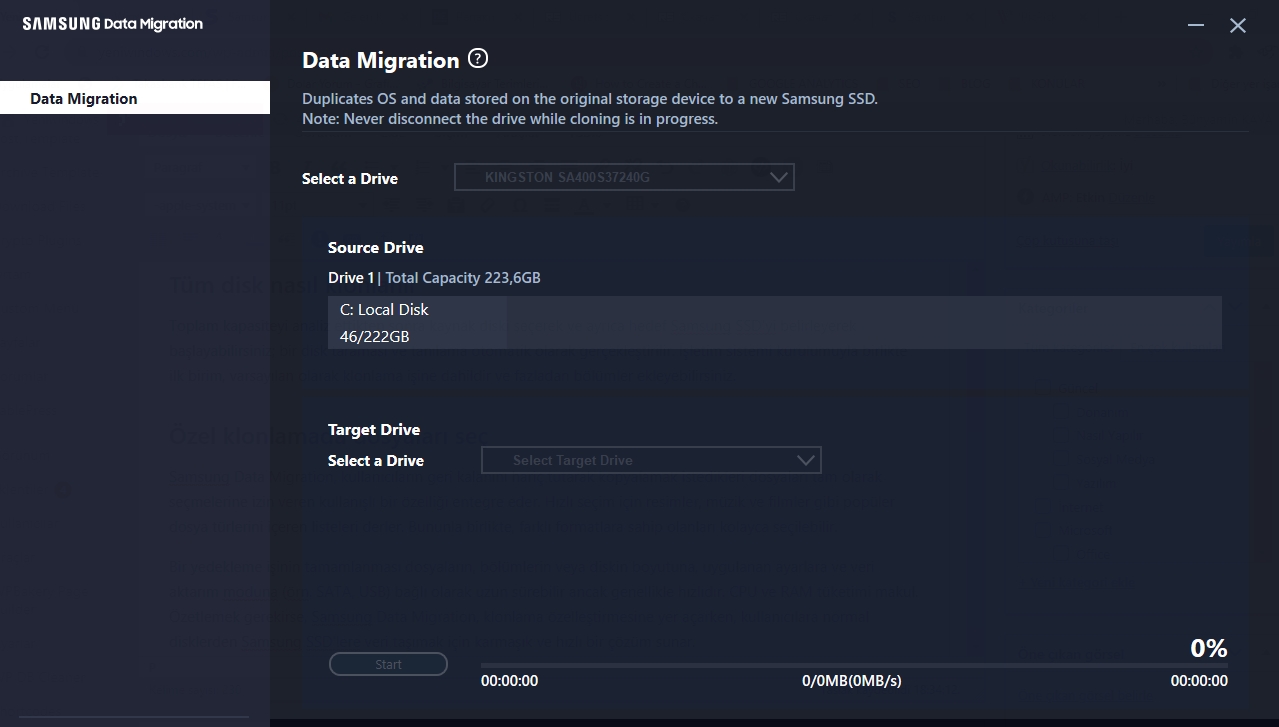
Task: Select the C: Local Disk partition
Action: tap(417, 322)
